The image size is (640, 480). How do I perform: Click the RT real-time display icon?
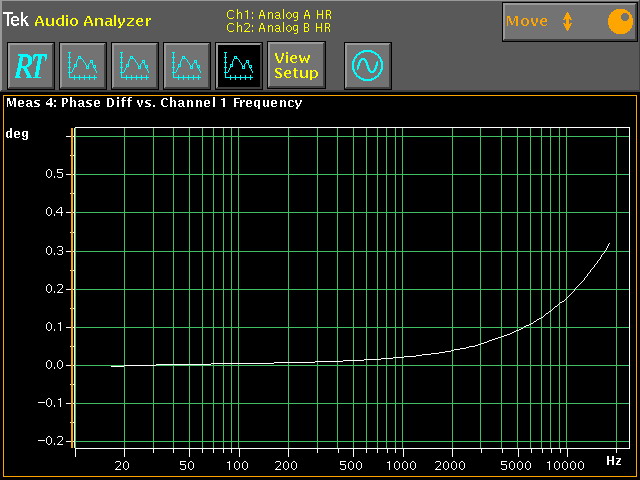[30, 66]
